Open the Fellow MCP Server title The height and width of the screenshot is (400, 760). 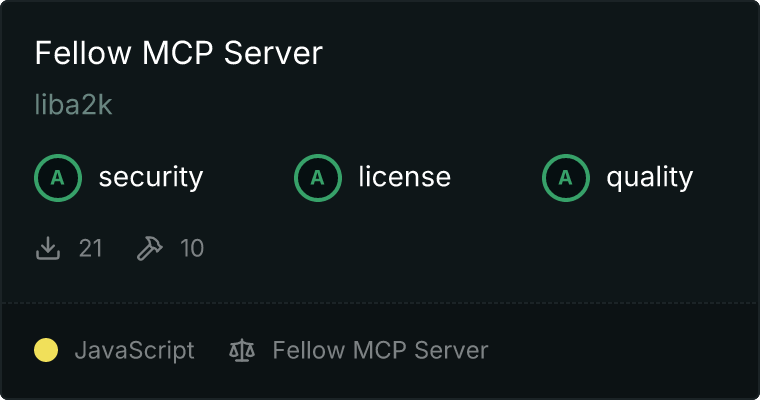point(178,53)
